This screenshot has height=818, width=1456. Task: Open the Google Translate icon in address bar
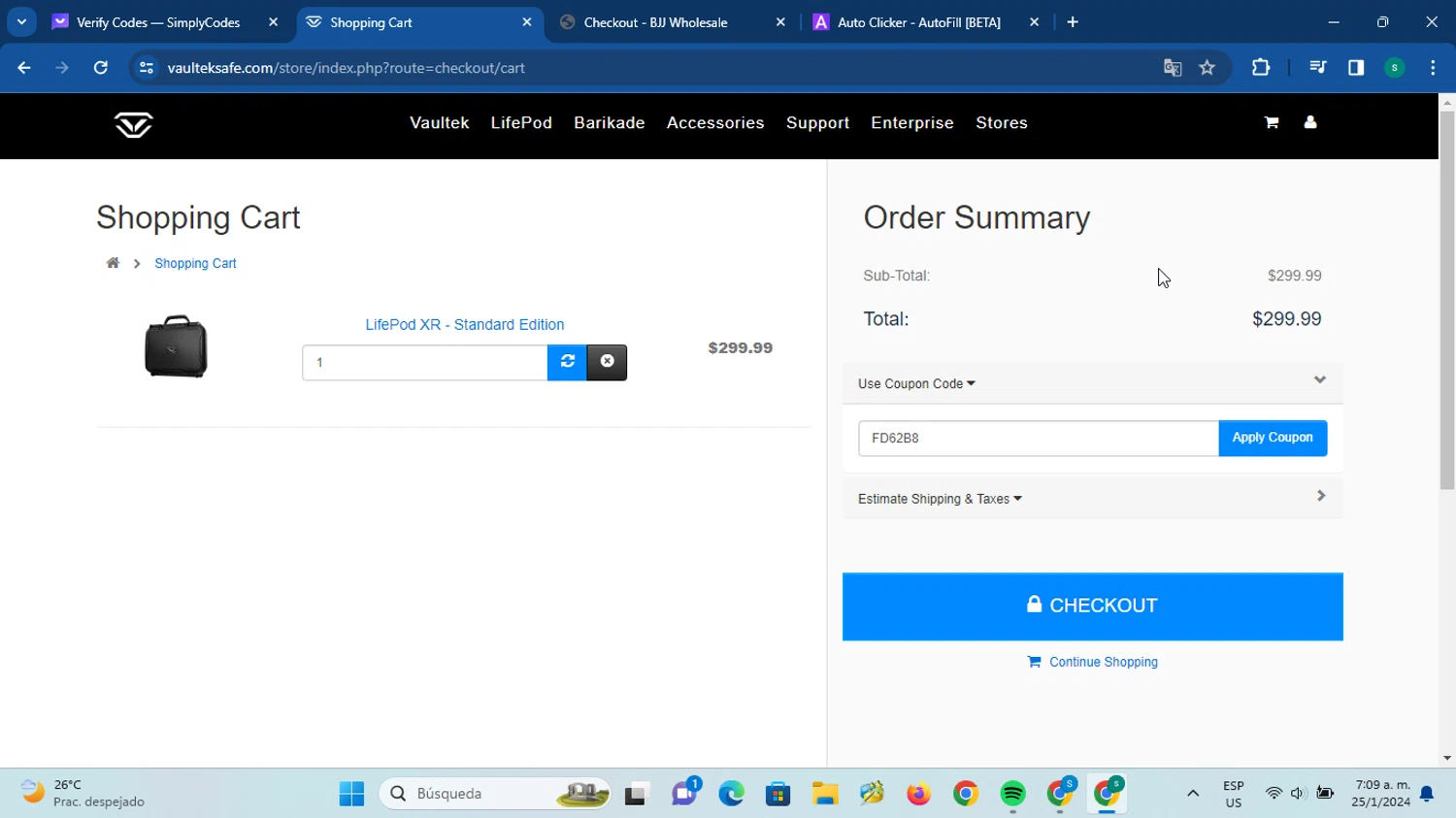1173,68
